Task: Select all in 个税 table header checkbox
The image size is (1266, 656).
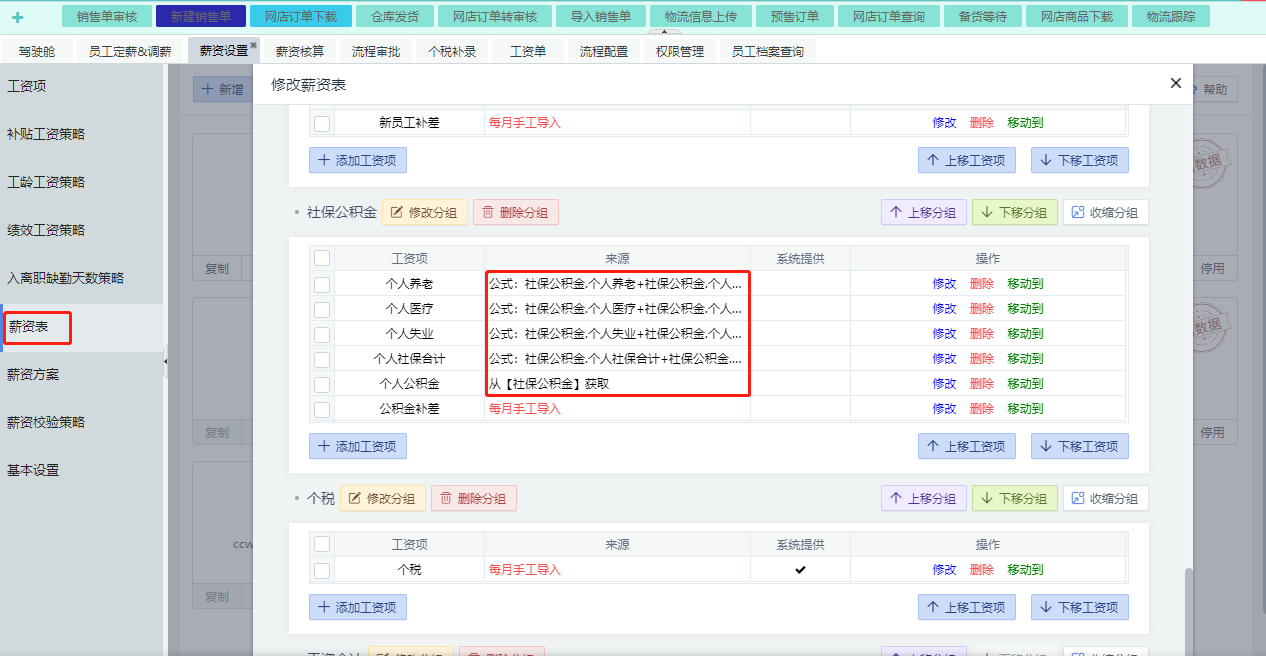Action: [322, 544]
